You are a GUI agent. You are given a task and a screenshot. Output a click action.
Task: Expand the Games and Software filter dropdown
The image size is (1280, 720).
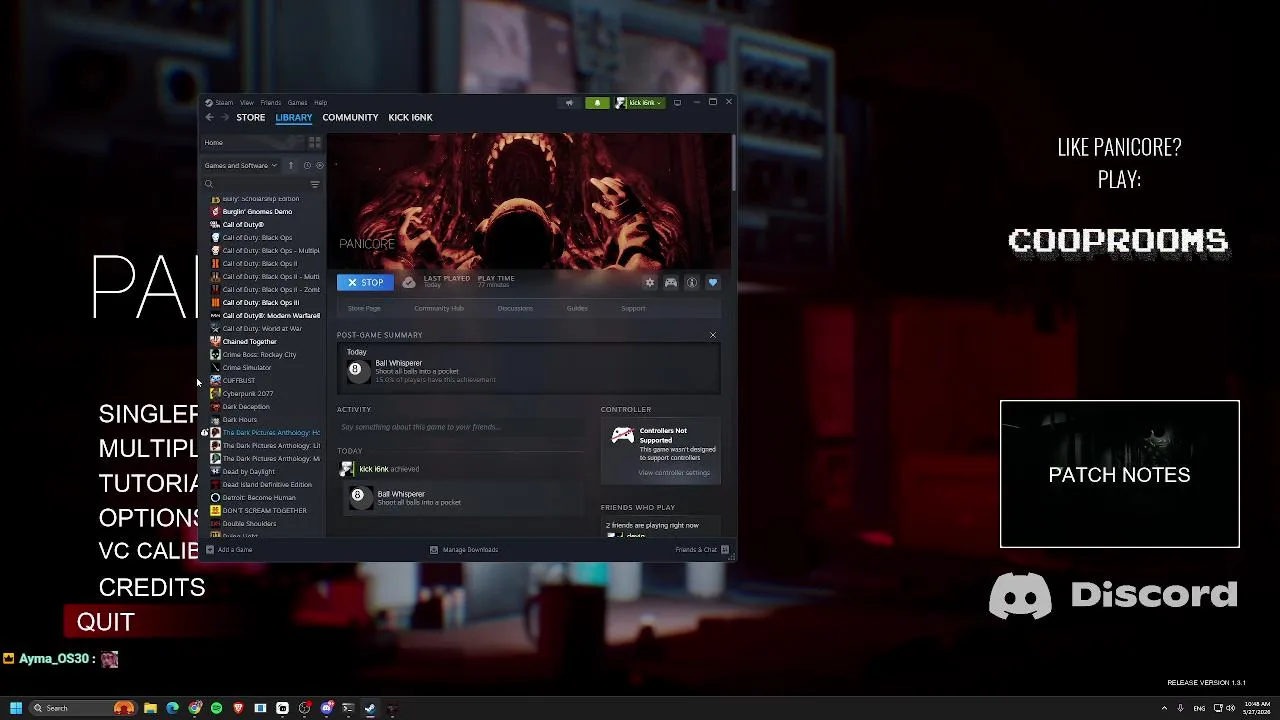point(241,165)
